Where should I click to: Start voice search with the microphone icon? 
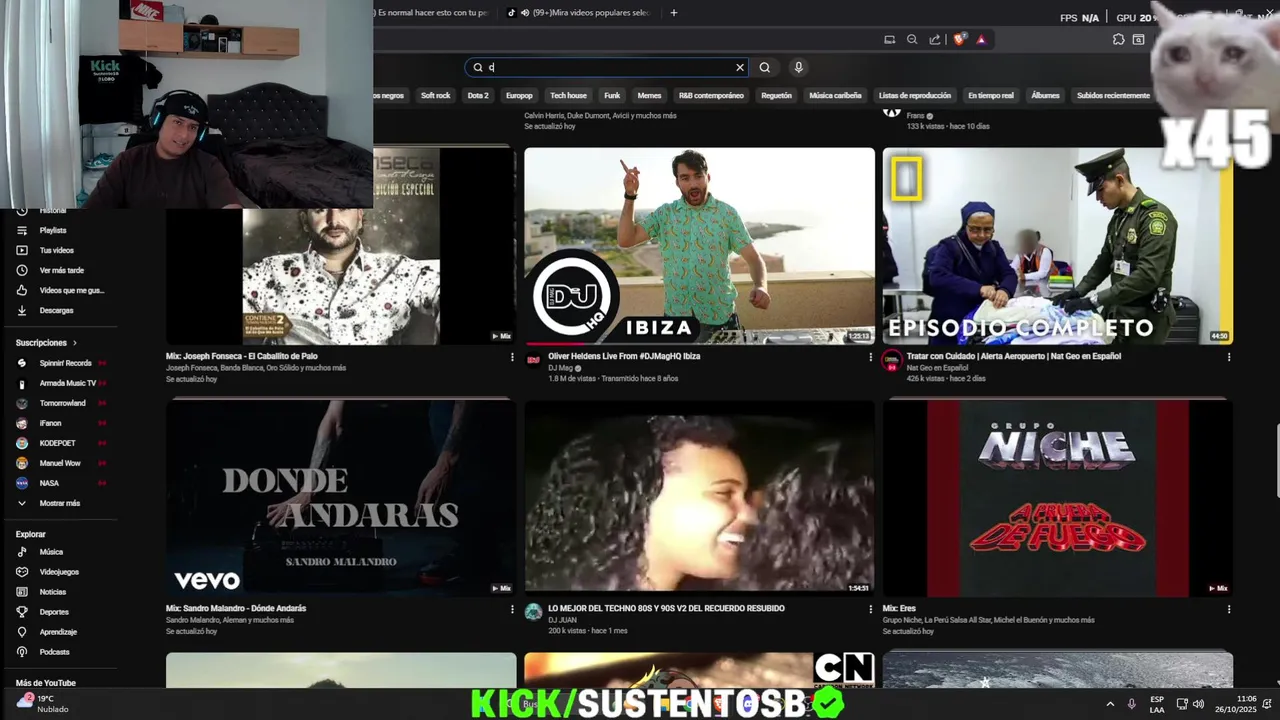(798, 67)
